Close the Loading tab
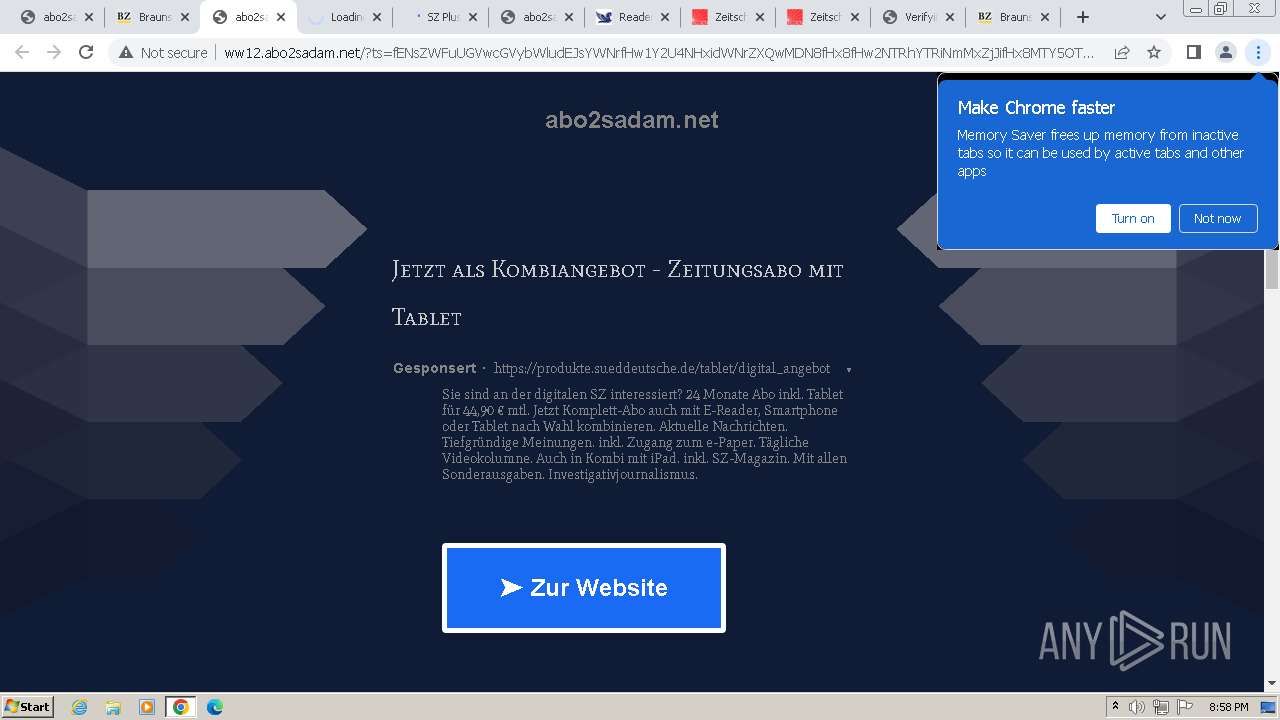 click(x=377, y=17)
